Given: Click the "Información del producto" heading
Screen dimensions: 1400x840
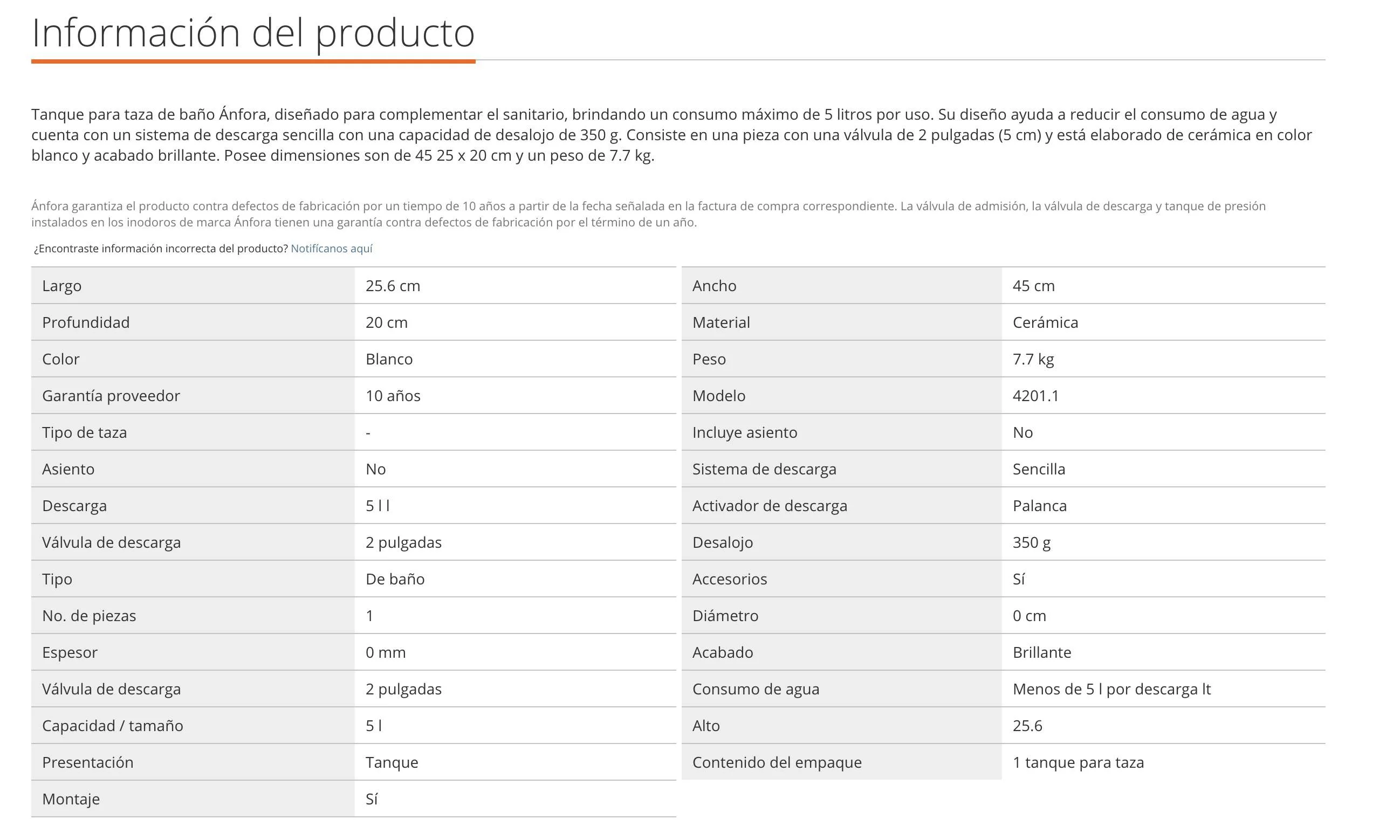Looking at the screenshot, I should [253, 33].
